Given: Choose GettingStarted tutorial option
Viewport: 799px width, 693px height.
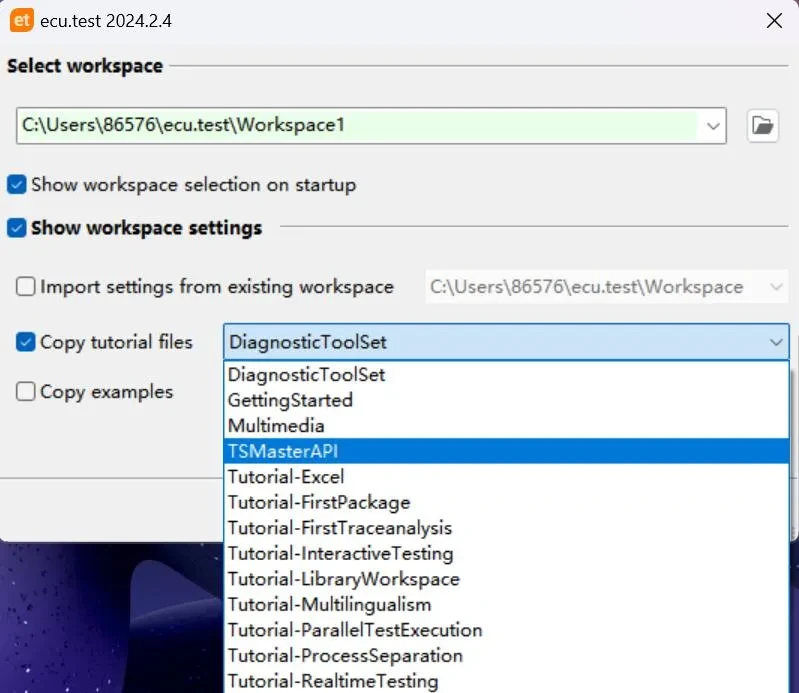Looking at the screenshot, I should pyautogui.click(x=290, y=400).
